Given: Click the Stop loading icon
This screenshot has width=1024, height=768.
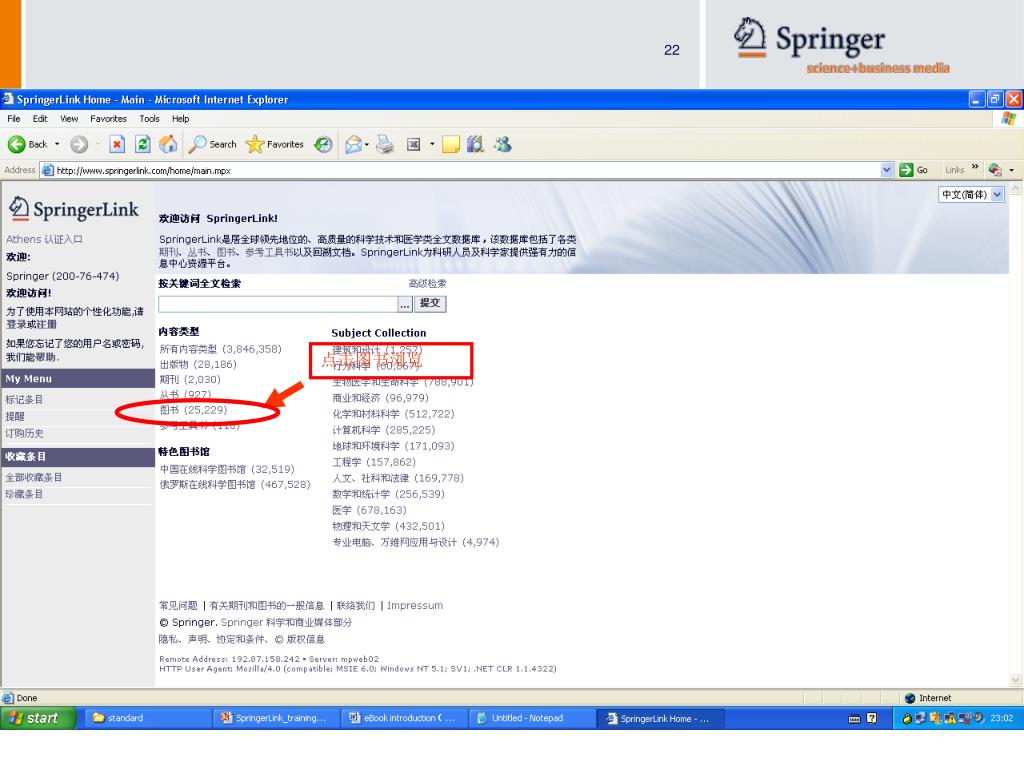Looking at the screenshot, I should 117,144.
